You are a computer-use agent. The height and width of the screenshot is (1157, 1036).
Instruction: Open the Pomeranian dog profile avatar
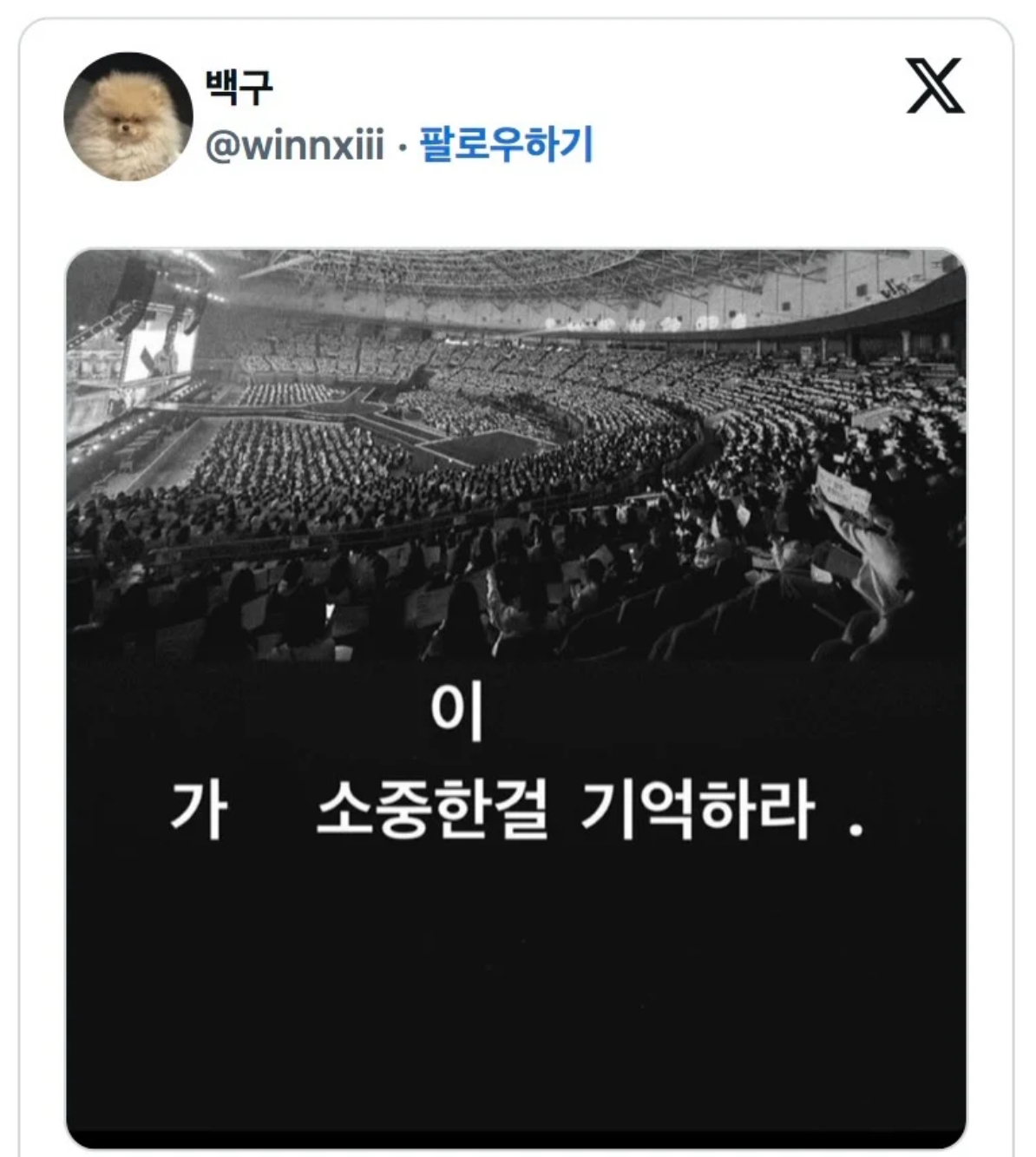click(128, 116)
